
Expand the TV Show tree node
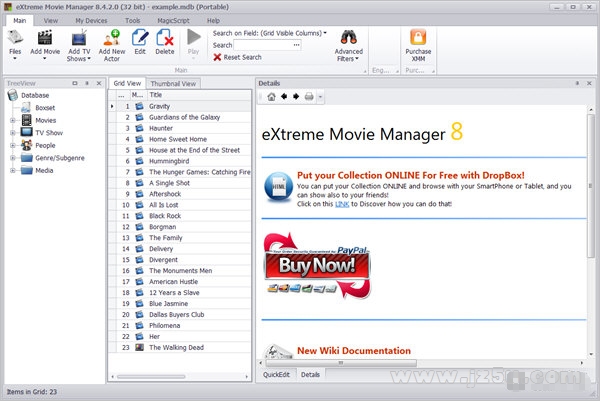[x=13, y=133]
